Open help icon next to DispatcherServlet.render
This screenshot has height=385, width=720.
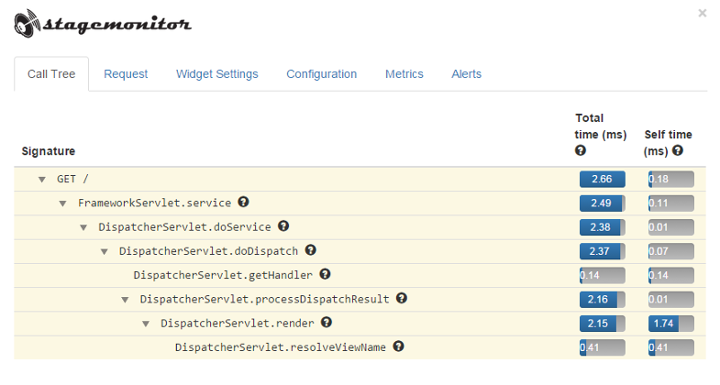326,323
